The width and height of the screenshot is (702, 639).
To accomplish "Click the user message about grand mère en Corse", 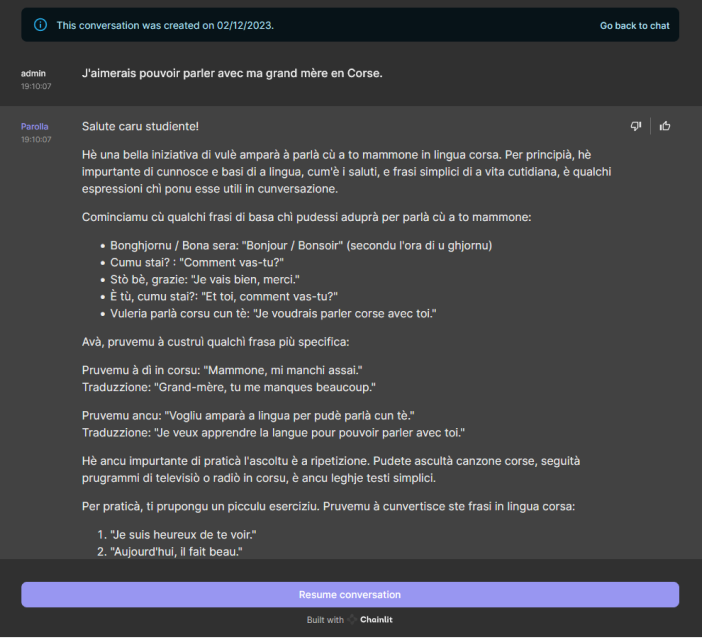I will pyautogui.click(x=232, y=73).
